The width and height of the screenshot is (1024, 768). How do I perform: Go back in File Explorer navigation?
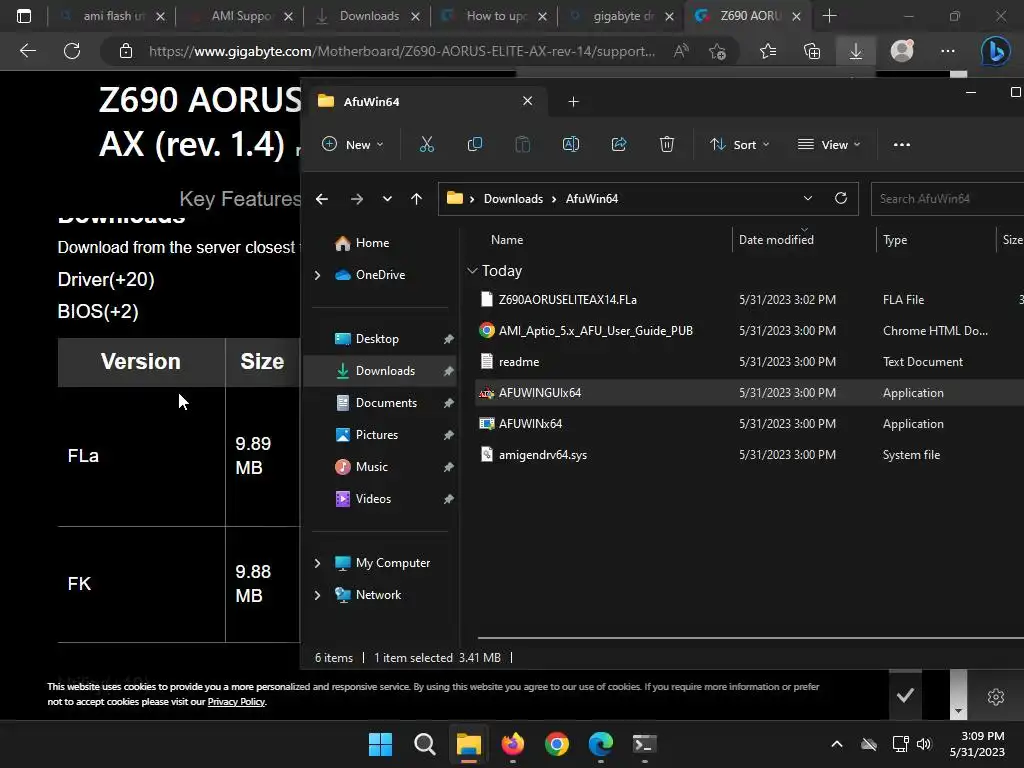pyautogui.click(x=322, y=199)
